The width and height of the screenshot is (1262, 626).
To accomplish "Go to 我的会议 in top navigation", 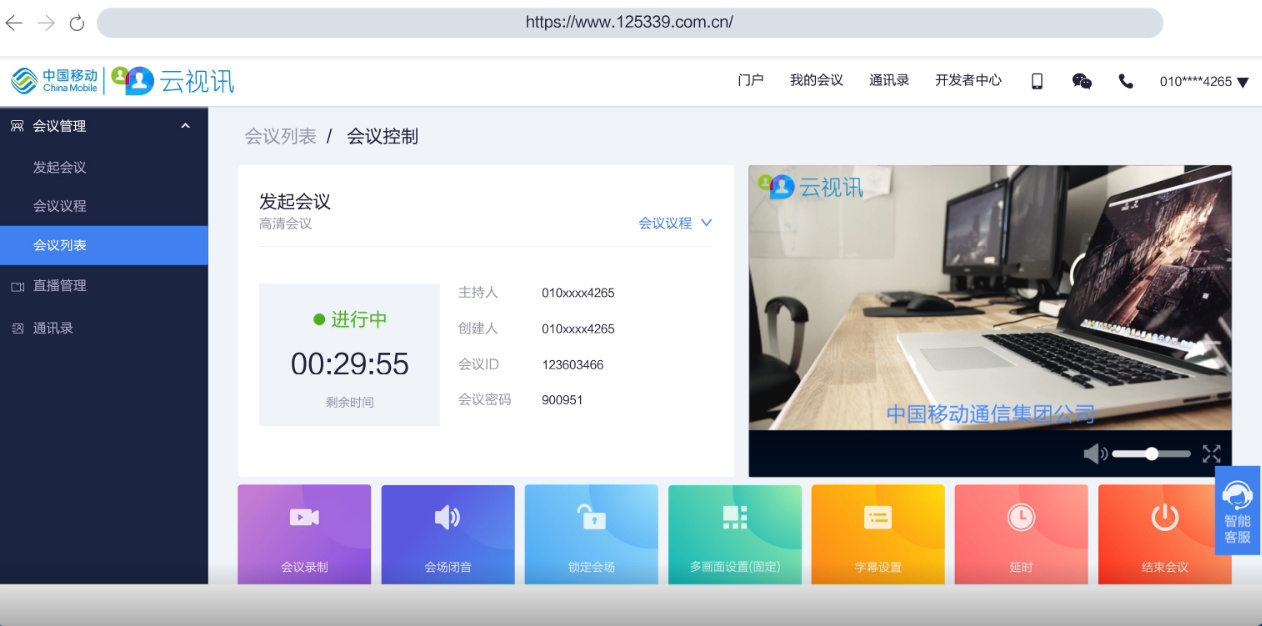I will [816, 80].
